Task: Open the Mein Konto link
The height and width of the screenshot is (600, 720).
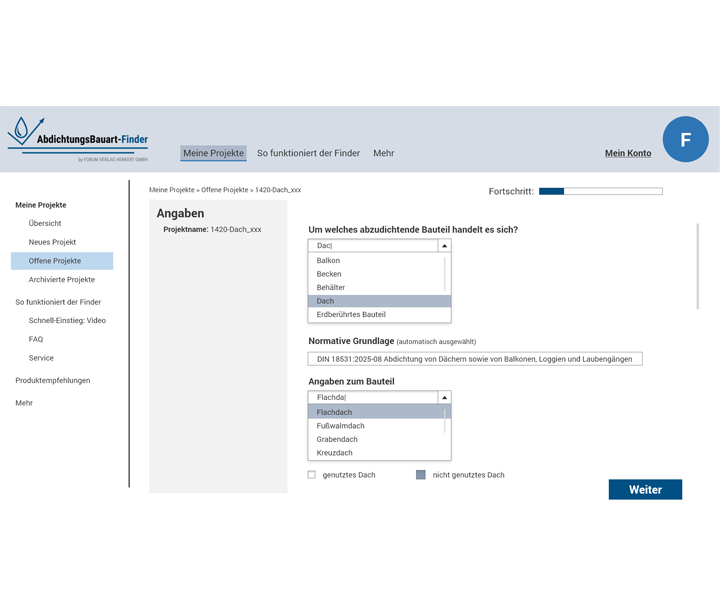Action: 628,153
